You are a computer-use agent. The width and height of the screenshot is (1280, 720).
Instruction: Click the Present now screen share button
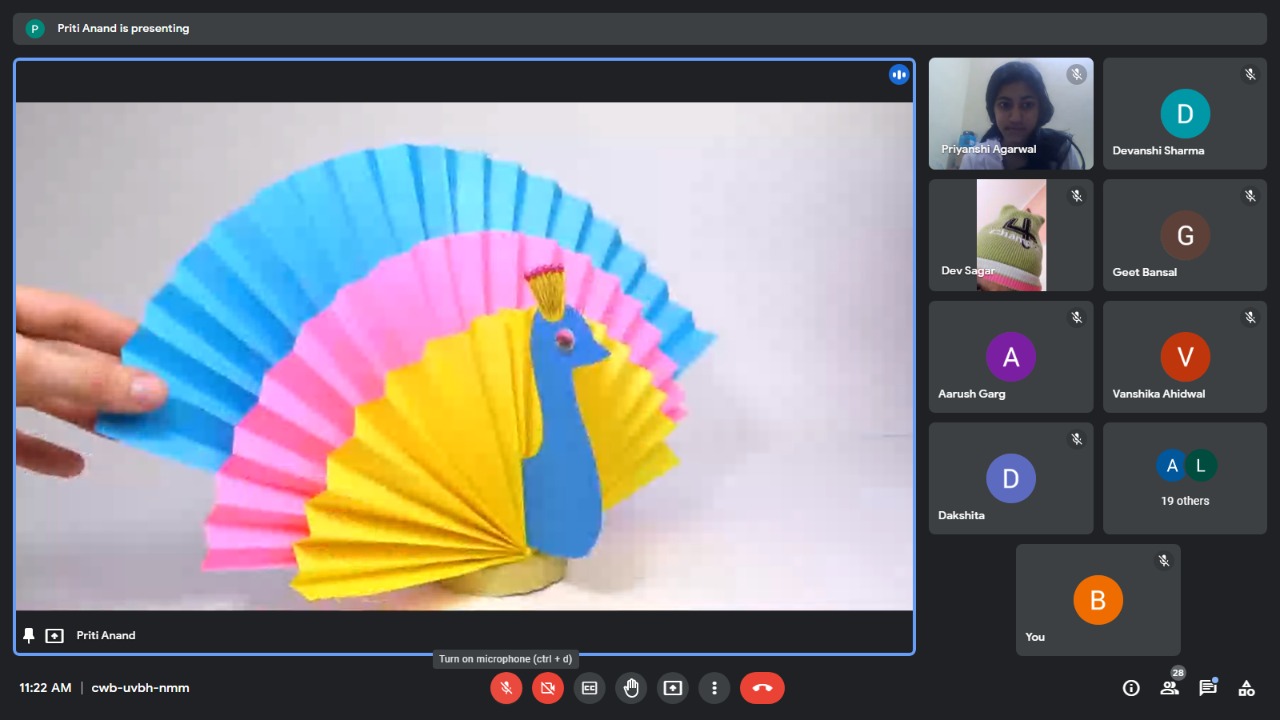click(673, 688)
